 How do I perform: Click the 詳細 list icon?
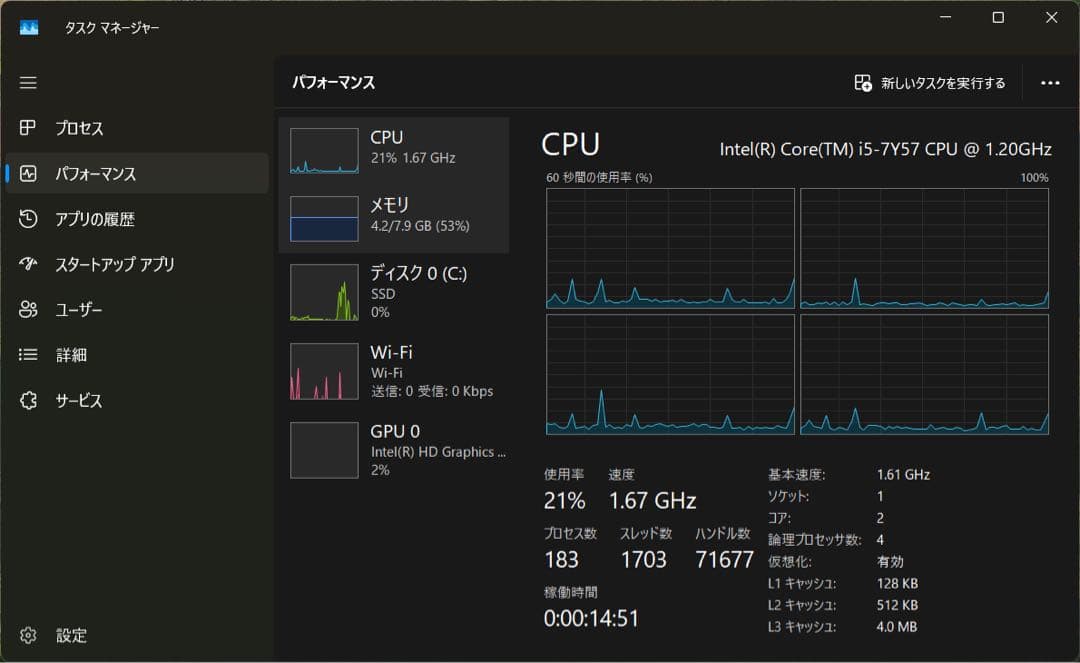coord(28,355)
